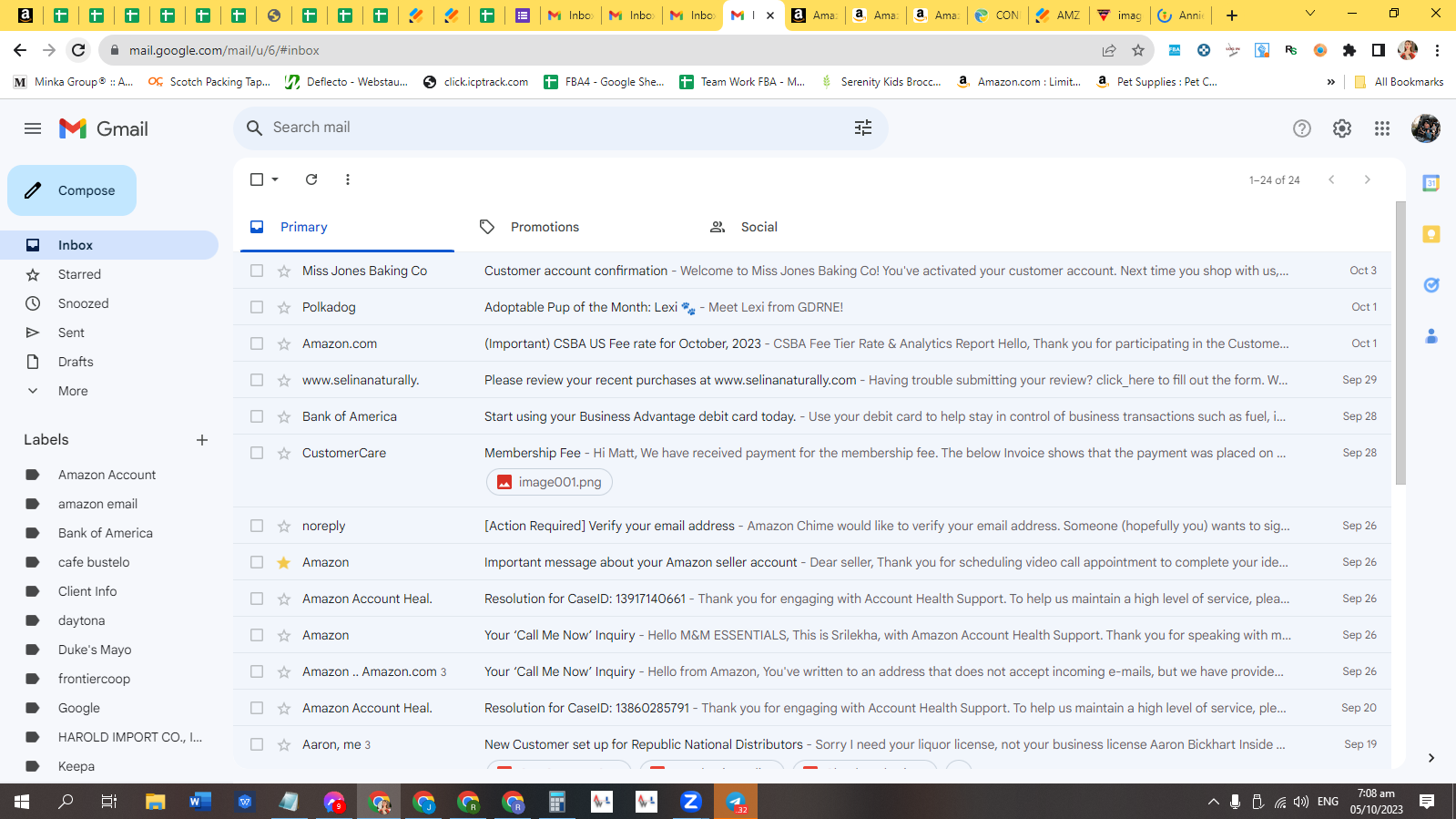Image resolution: width=1456 pixels, height=819 pixels.
Task: Open the Google account profile picture
Action: pos(1426,128)
